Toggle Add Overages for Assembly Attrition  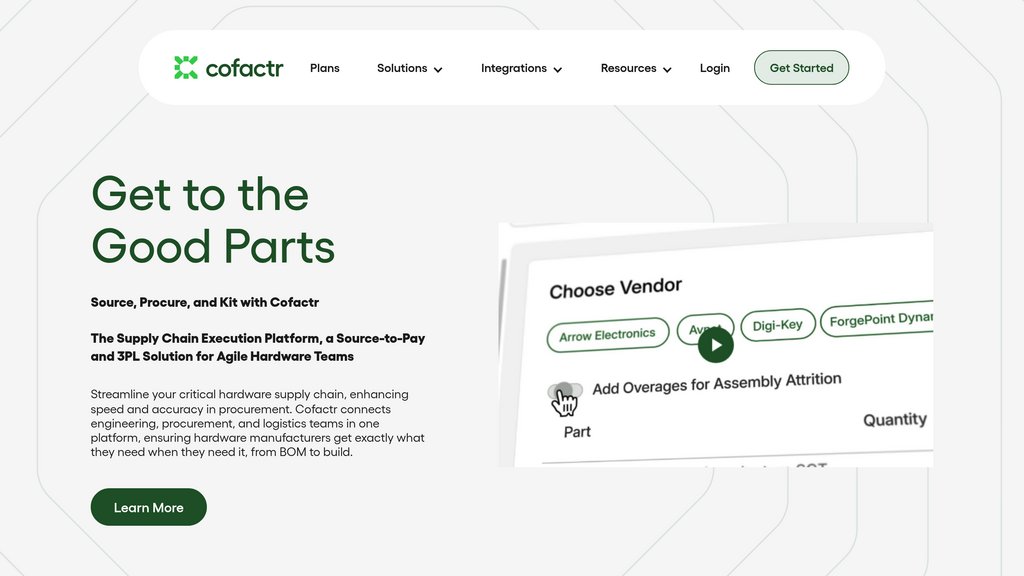tap(565, 391)
